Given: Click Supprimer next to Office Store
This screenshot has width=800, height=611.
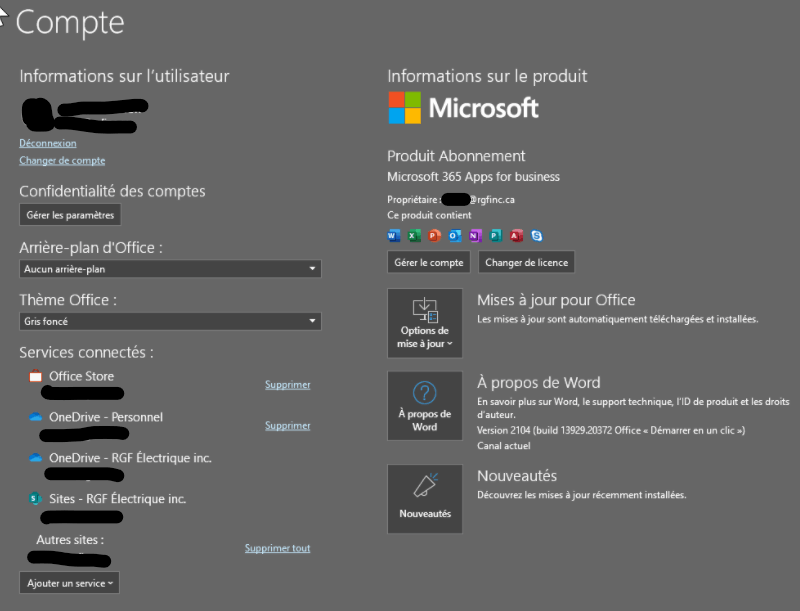Looking at the screenshot, I should click(x=288, y=385).
